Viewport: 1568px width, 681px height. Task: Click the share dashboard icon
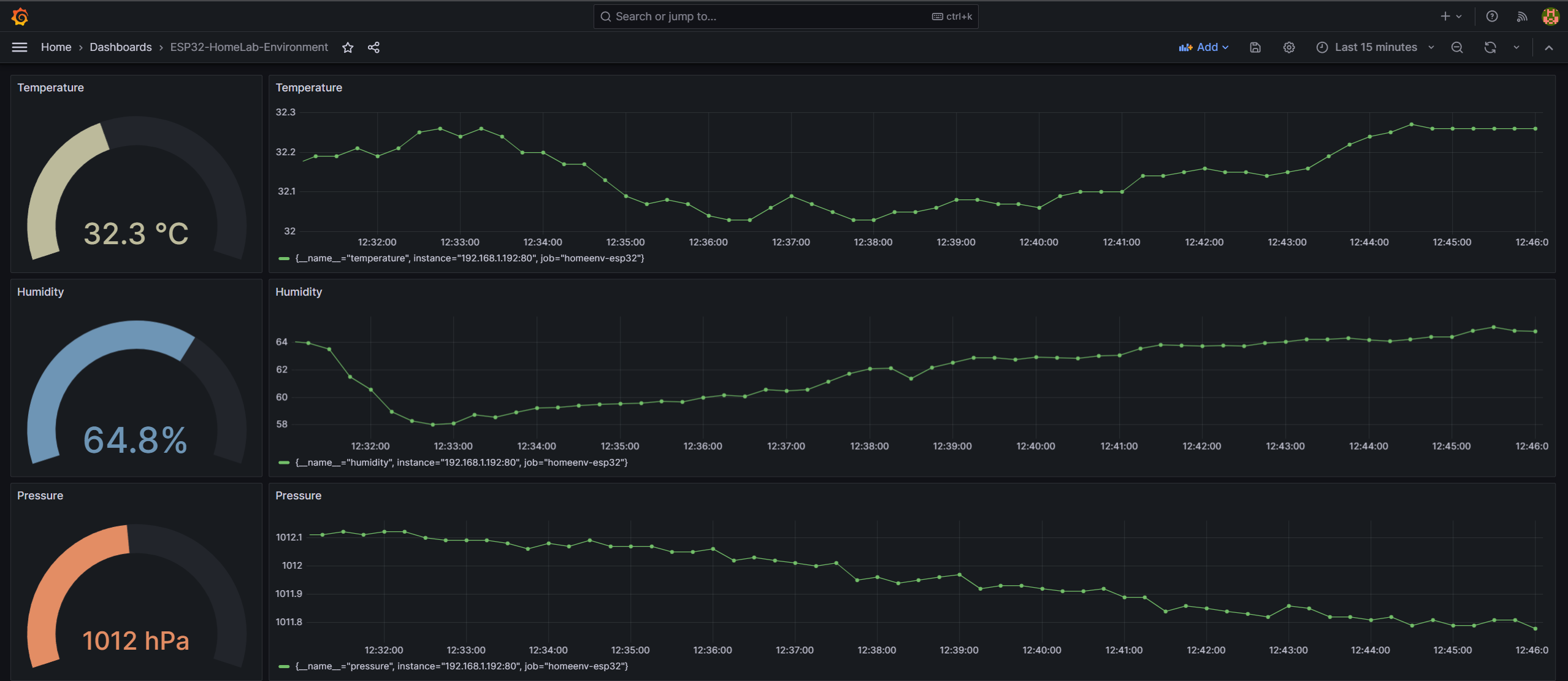373,47
